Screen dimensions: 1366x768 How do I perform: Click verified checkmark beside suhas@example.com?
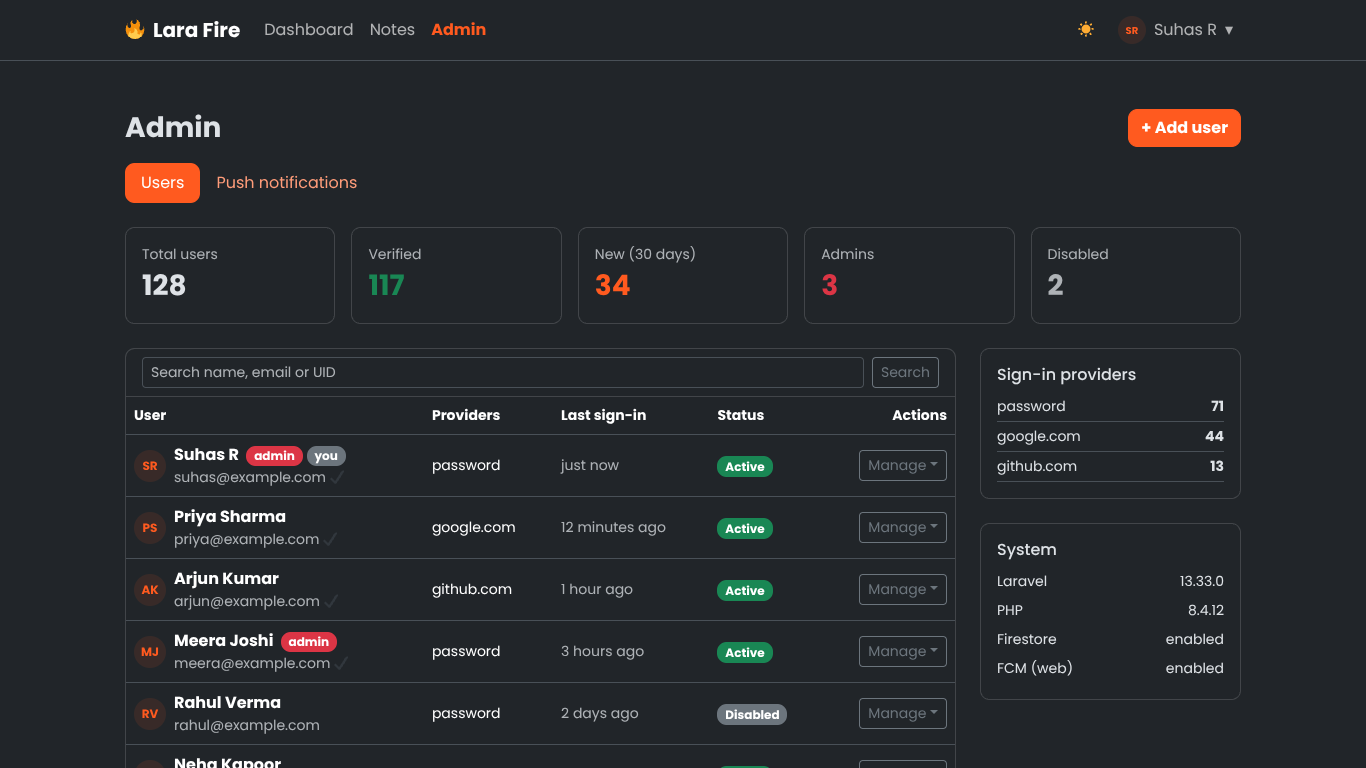pos(337,478)
